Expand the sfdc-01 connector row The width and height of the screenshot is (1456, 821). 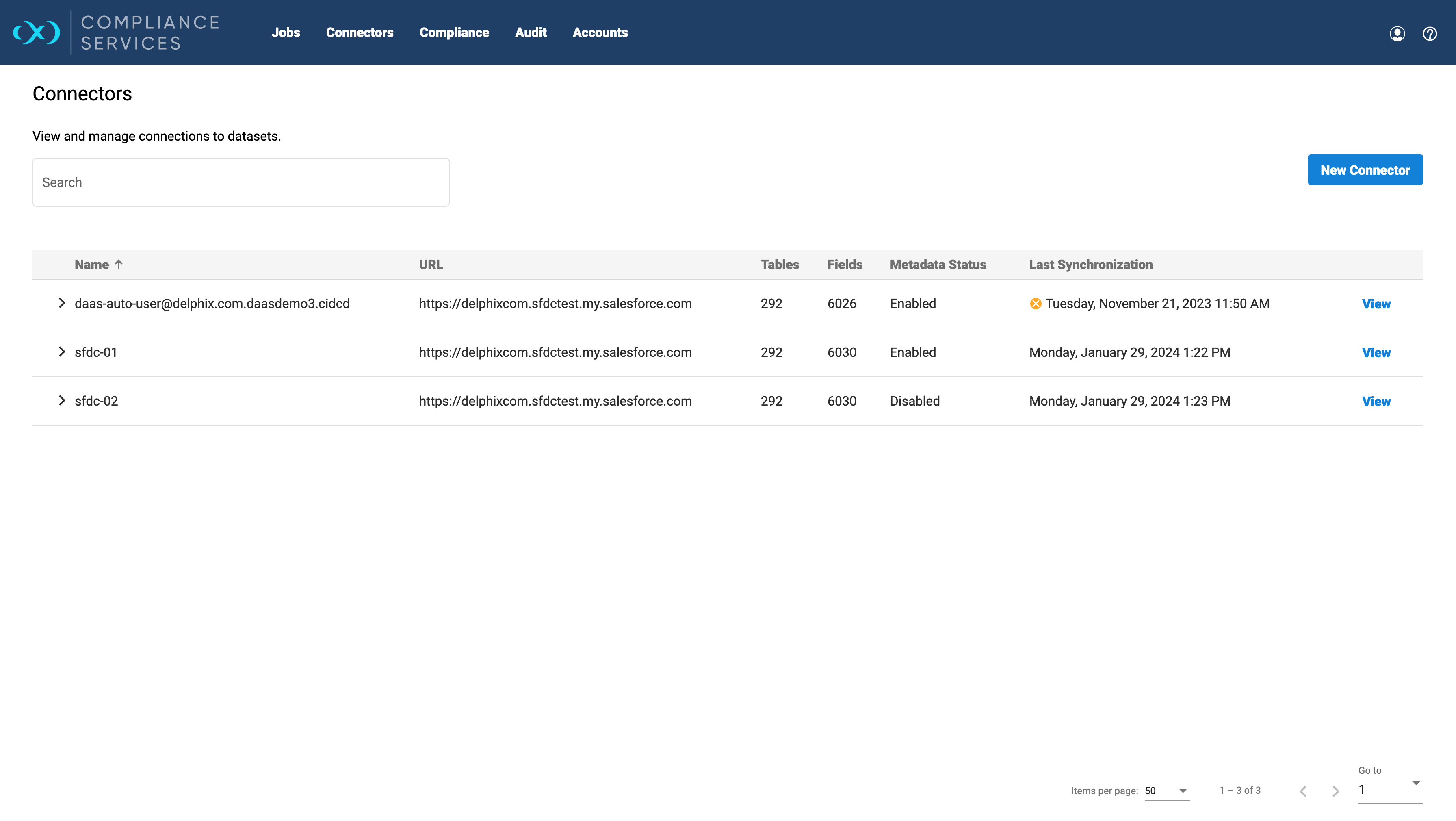point(62,352)
